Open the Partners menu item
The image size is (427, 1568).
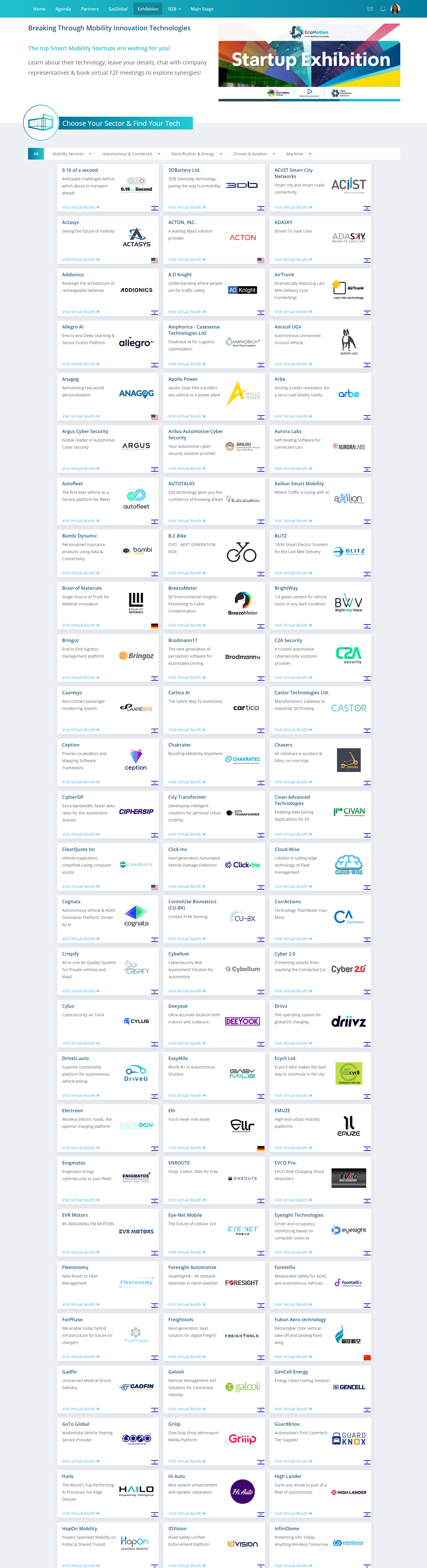pyautogui.click(x=89, y=9)
